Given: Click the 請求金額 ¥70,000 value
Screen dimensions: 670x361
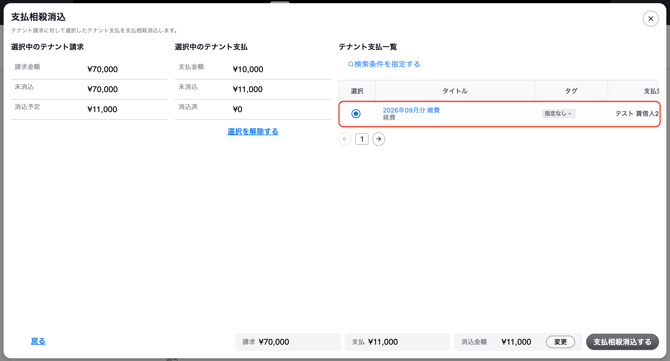Looking at the screenshot, I should tap(103, 69).
